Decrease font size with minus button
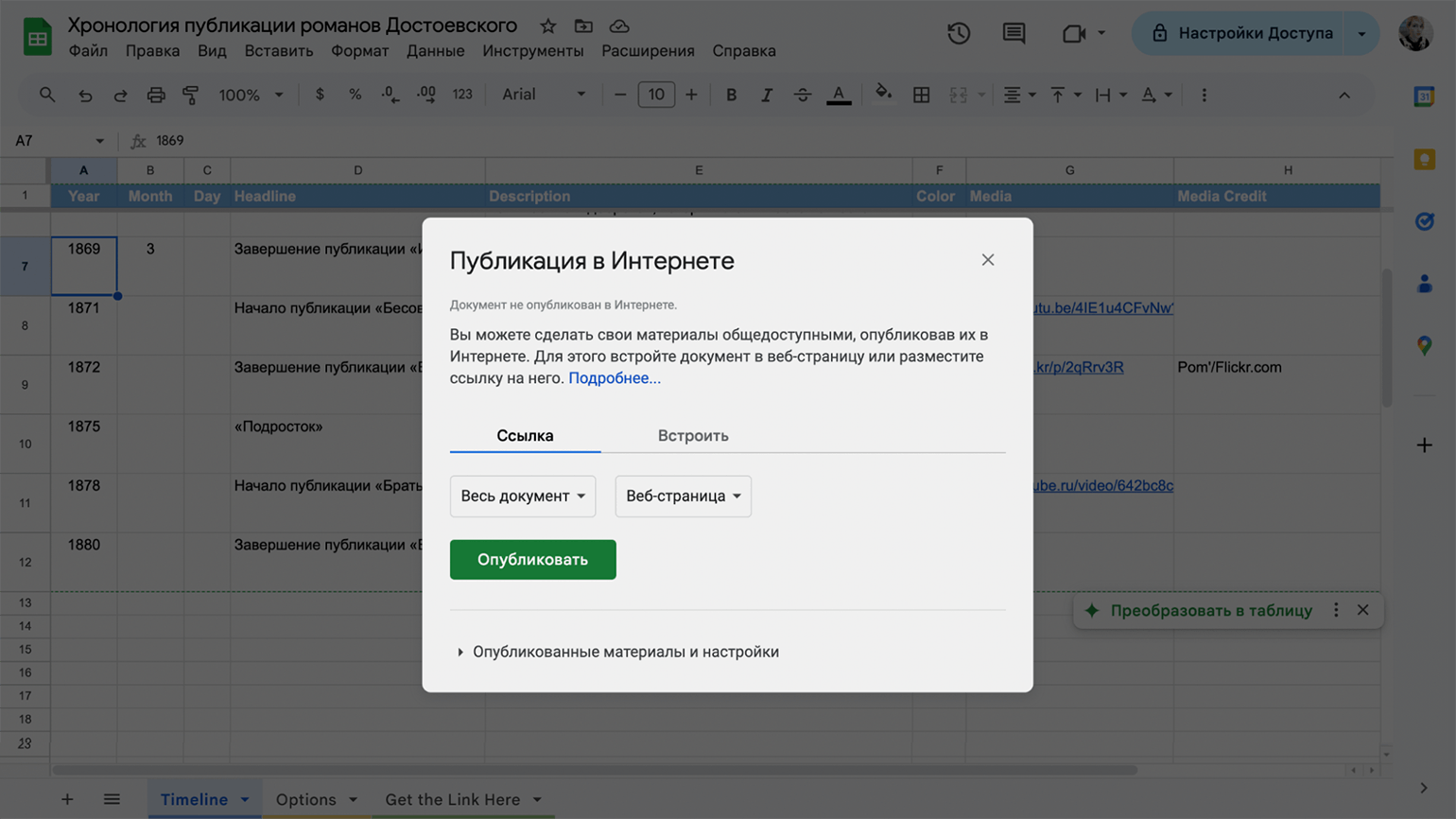 click(x=620, y=95)
